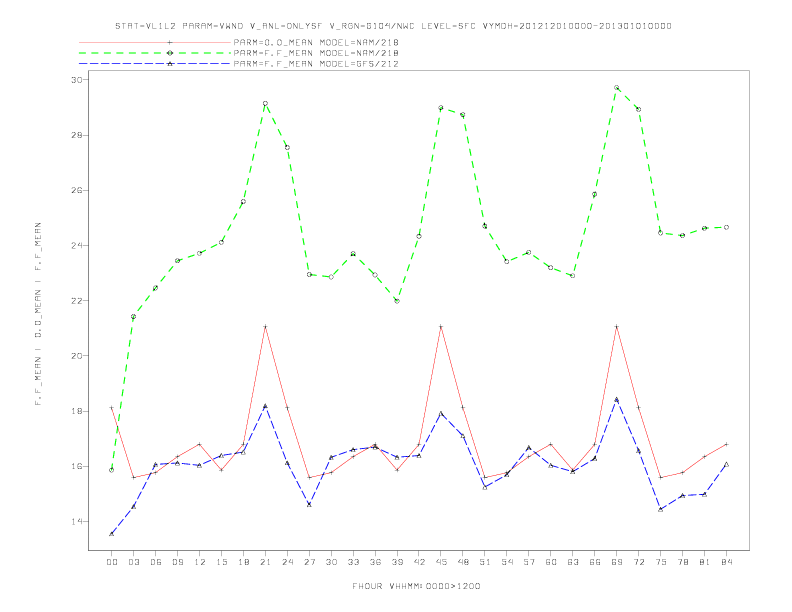Click the green dashed legend line sample
The image size is (792, 612).
[x=155, y=53]
